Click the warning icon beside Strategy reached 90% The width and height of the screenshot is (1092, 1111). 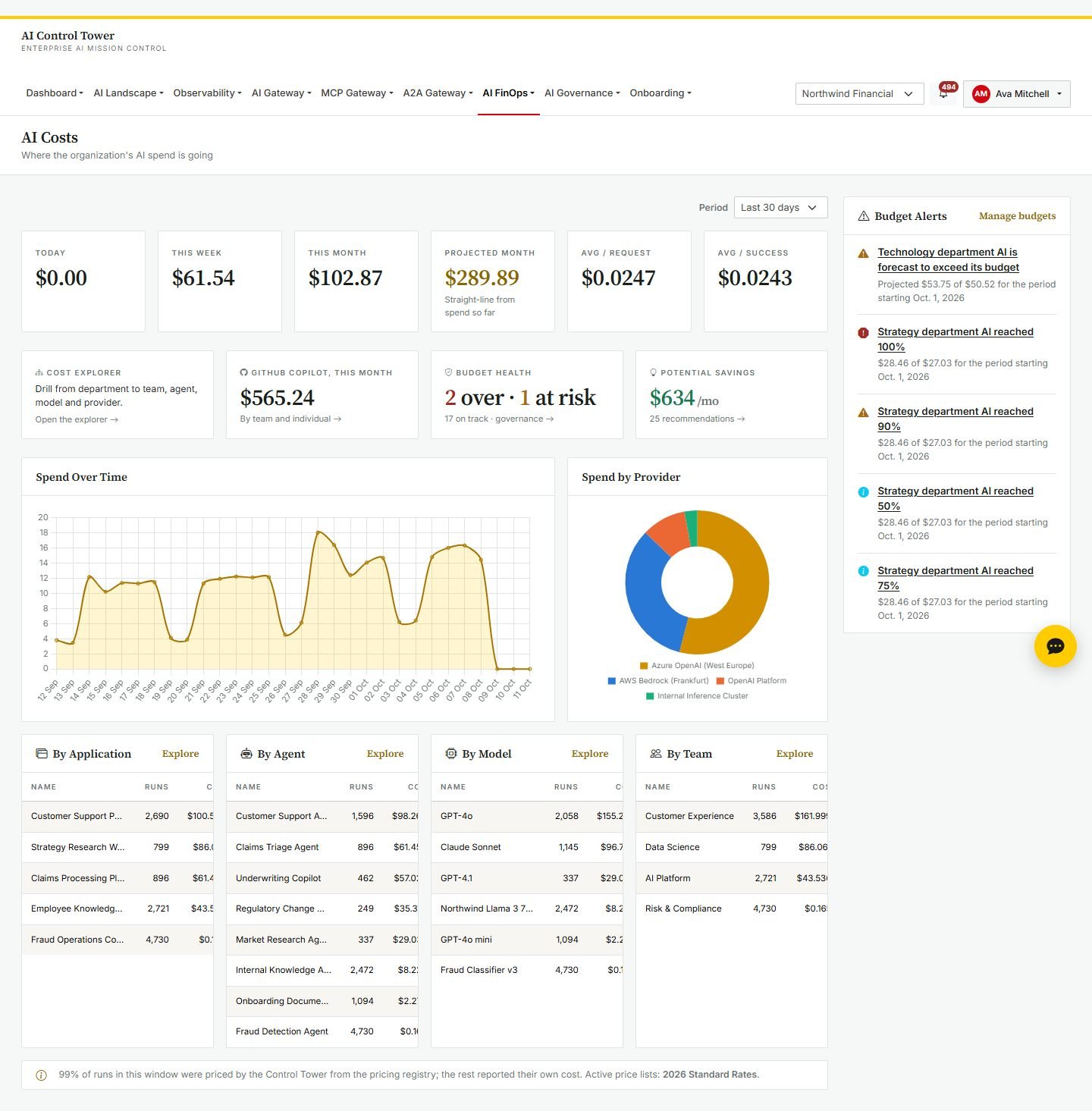pyautogui.click(x=863, y=412)
